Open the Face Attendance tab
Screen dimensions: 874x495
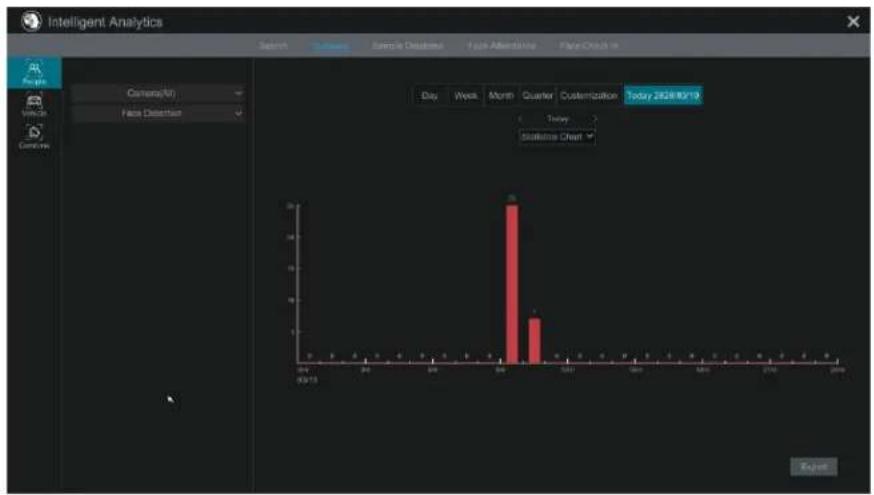(502, 46)
